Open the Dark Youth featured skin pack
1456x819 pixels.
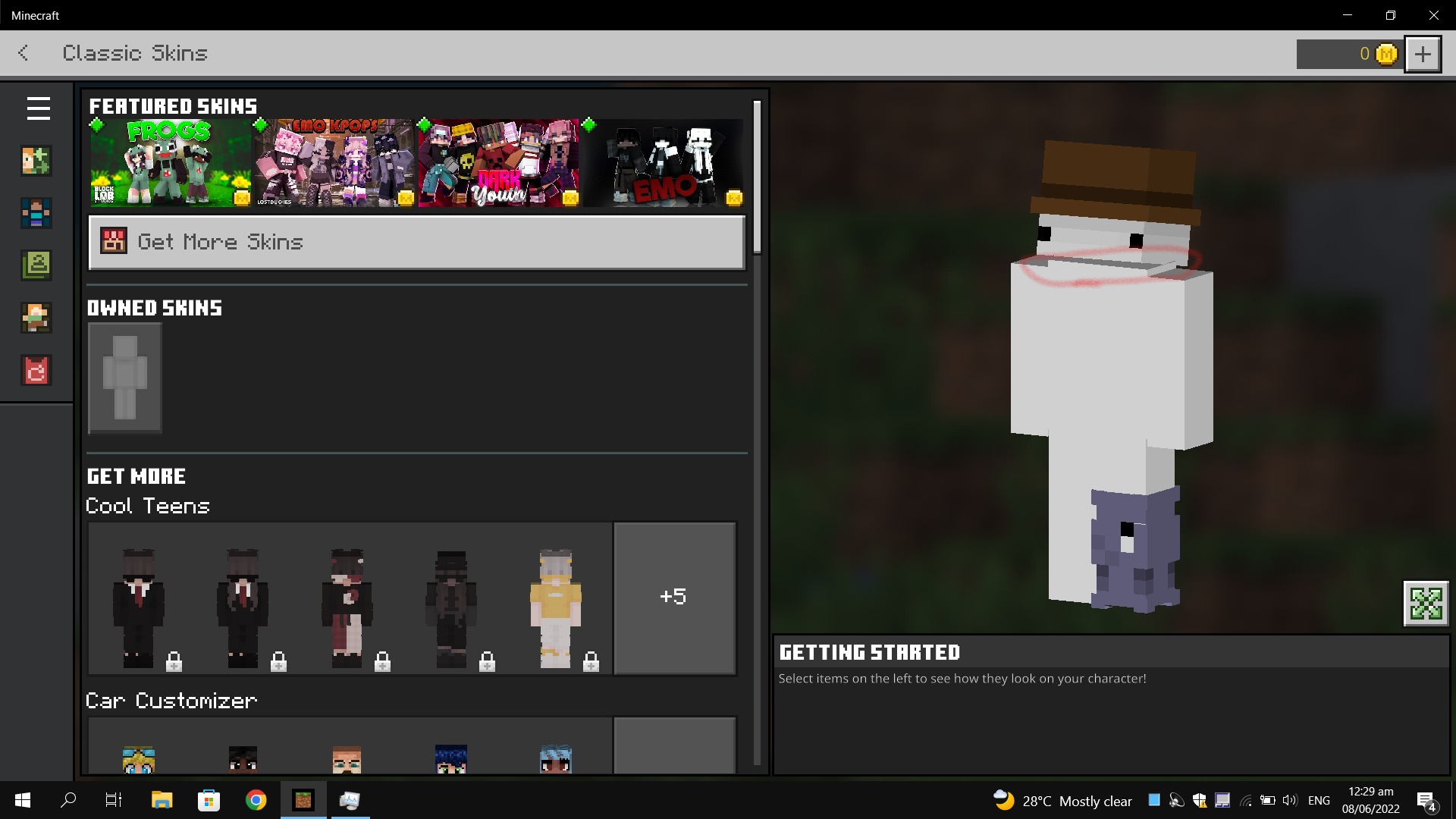coord(498,162)
